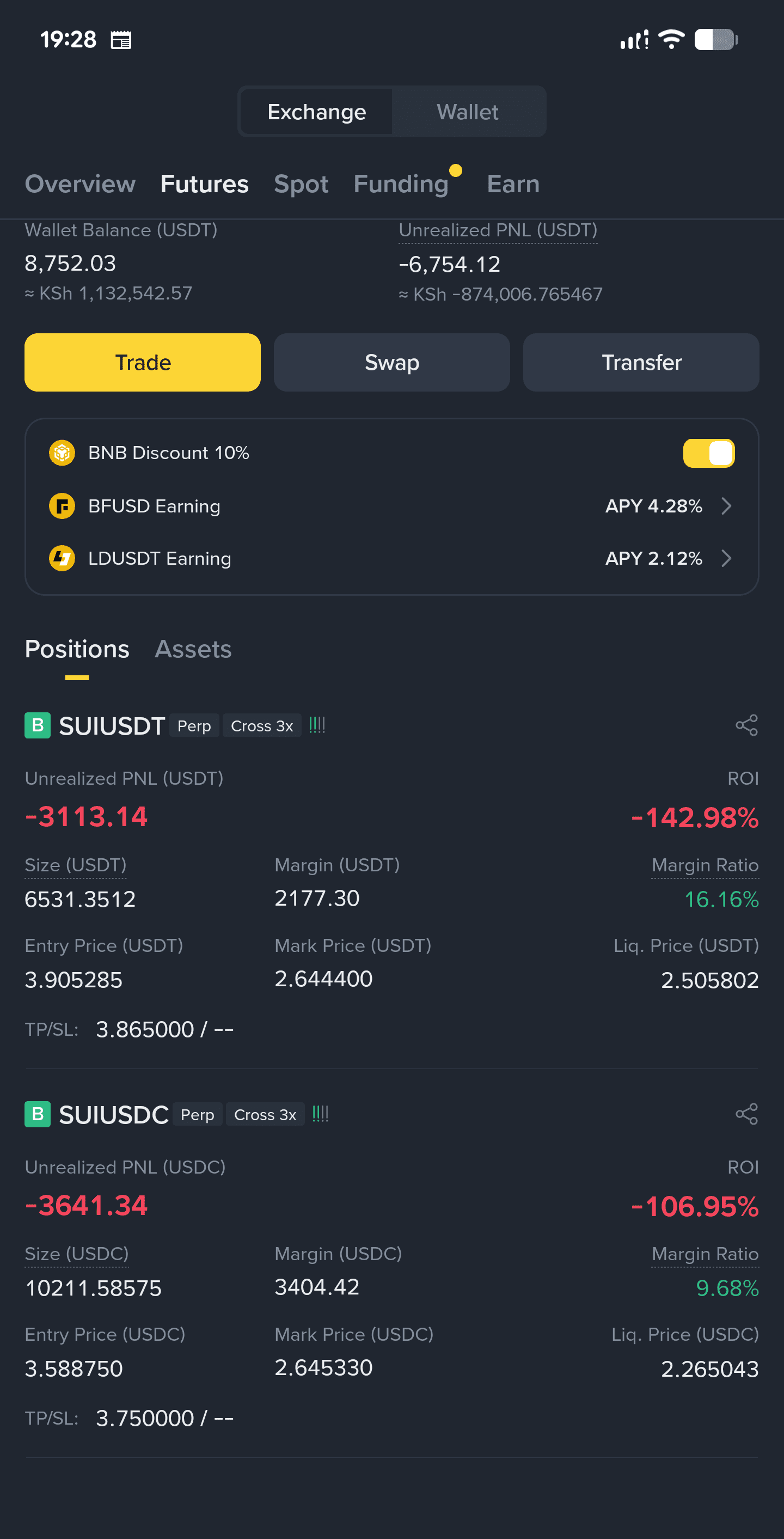Switch to Wallet mode

[x=468, y=112]
